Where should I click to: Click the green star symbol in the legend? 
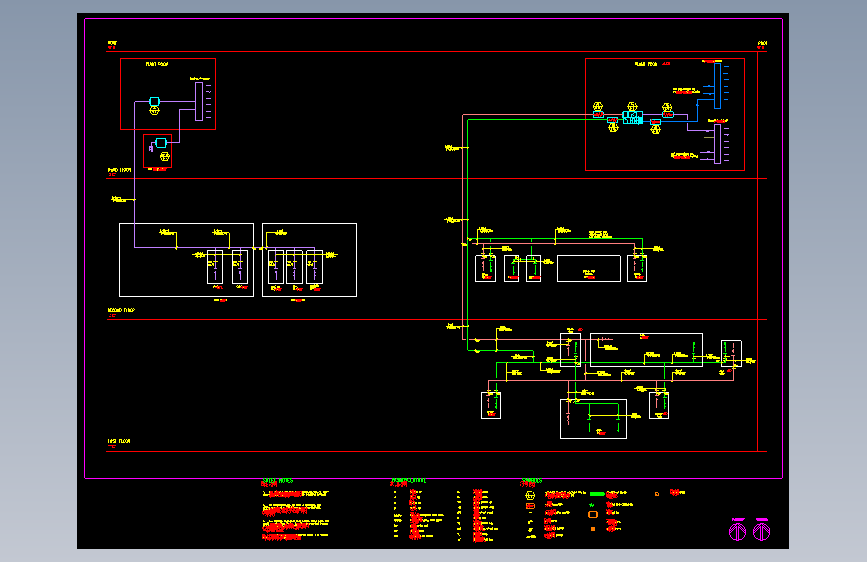click(x=592, y=504)
